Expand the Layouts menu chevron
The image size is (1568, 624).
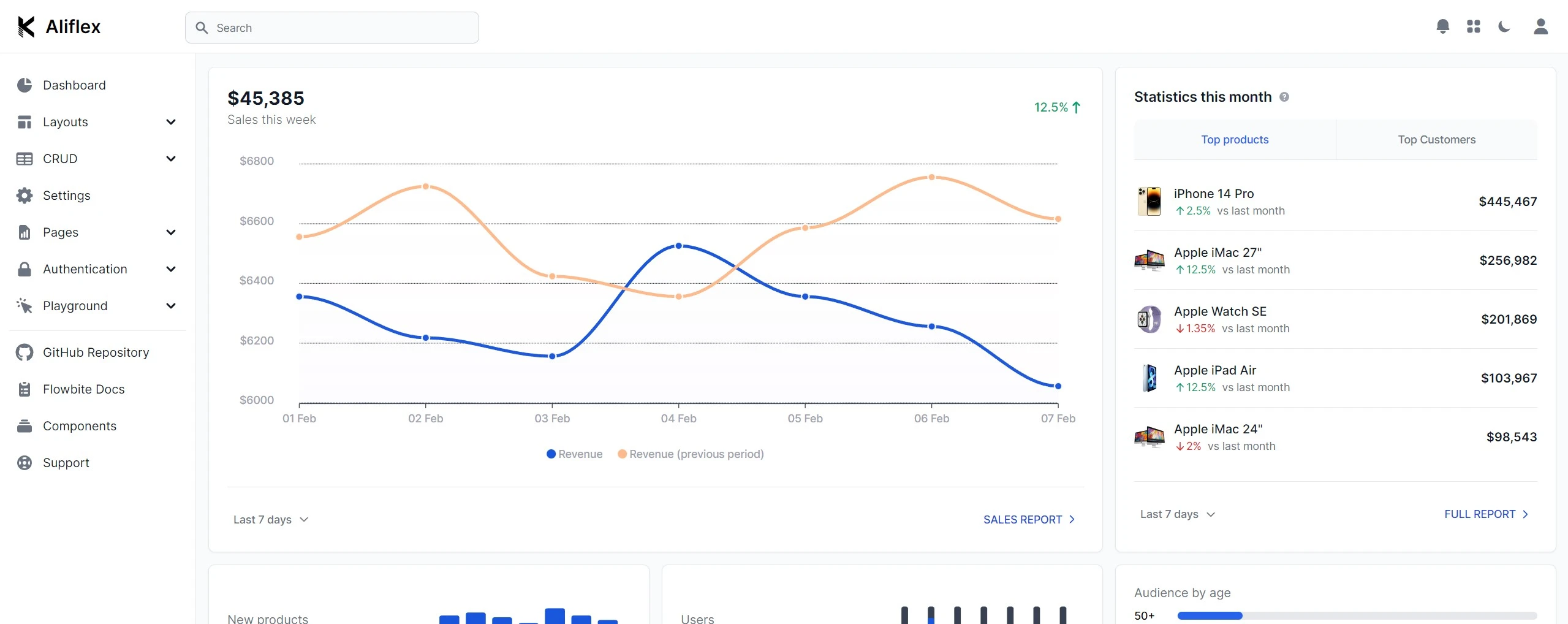(x=171, y=122)
